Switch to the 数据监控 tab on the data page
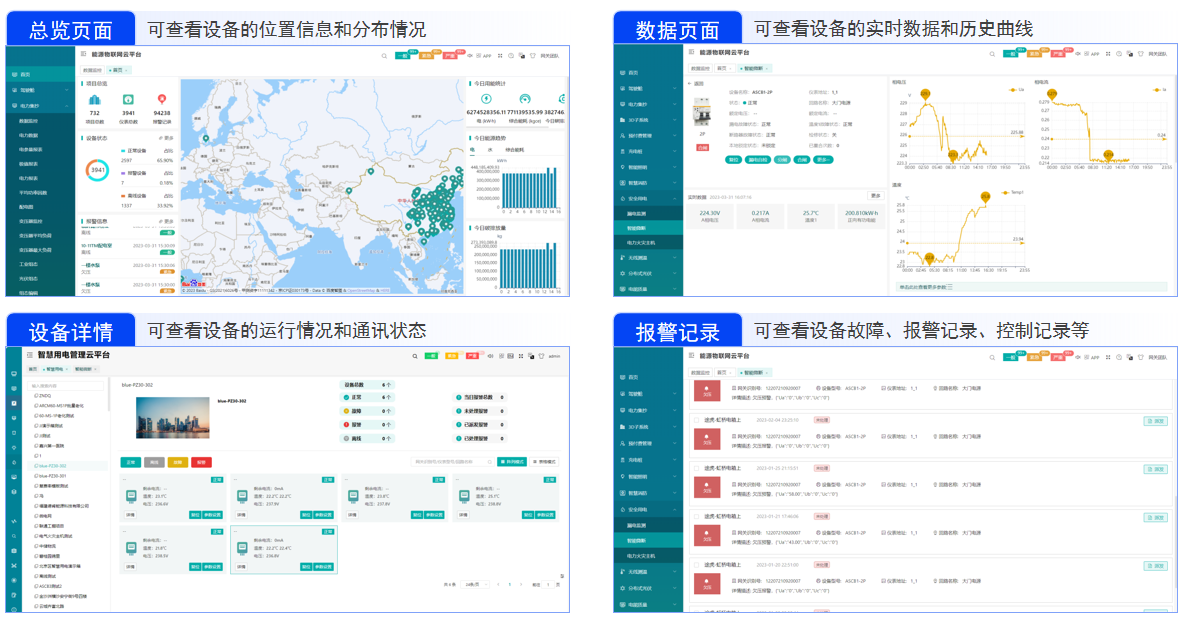The height and width of the screenshot is (619, 1185). tap(699, 67)
